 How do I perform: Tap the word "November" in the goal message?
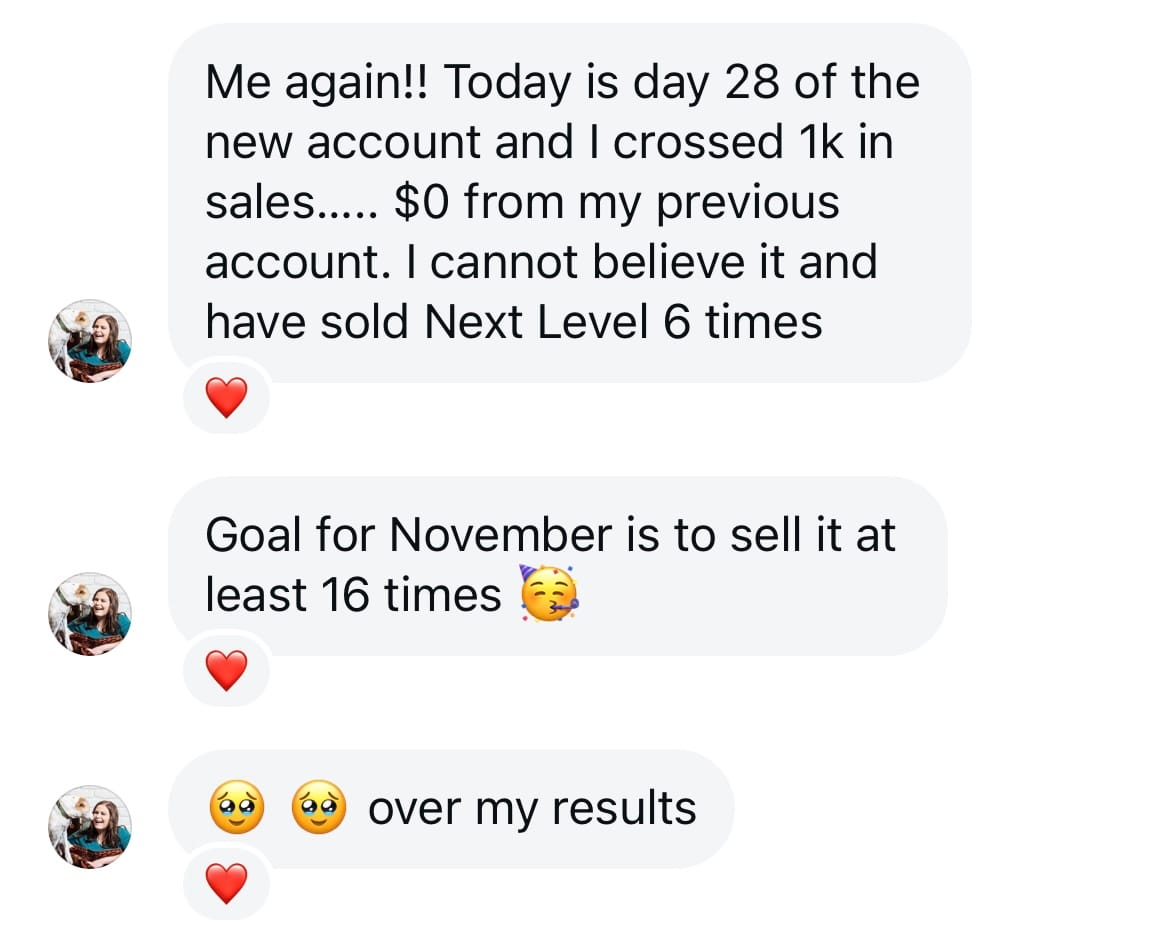coord(499,535)
